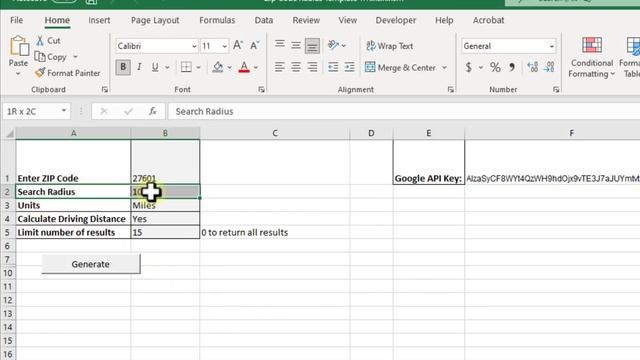Open Conditional Formatting menu
Image resolution: width=640 pixels, height=360 pixels.
pyautogui.click(x=592, y=57)
